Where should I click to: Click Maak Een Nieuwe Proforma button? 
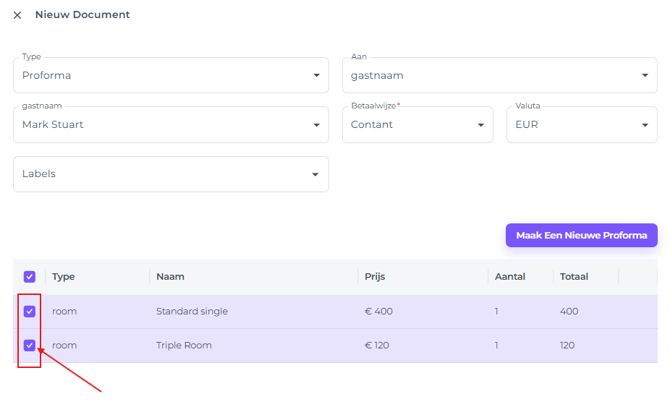tap(581, 236)
